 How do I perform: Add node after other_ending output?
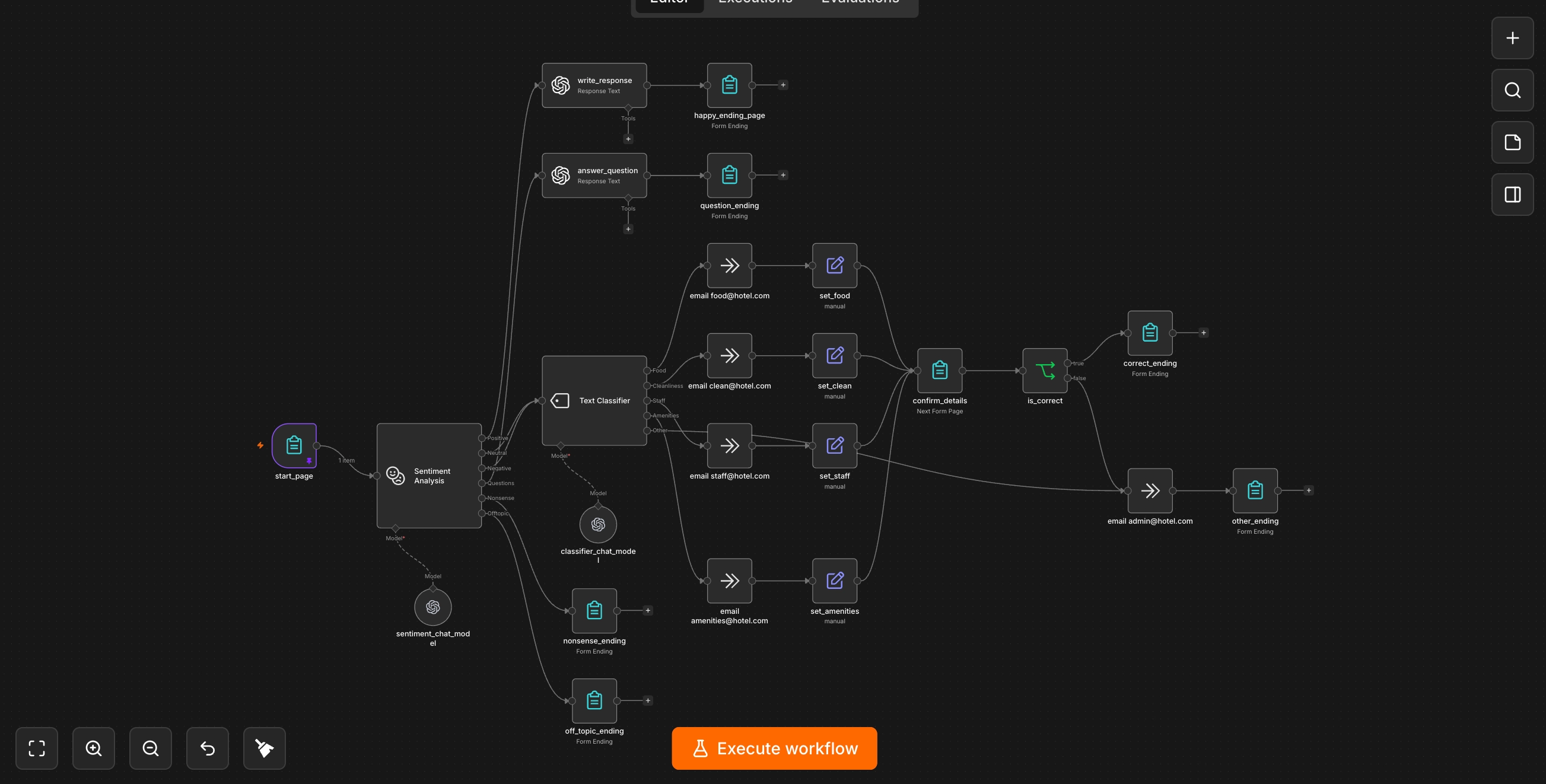(1309, 490)
